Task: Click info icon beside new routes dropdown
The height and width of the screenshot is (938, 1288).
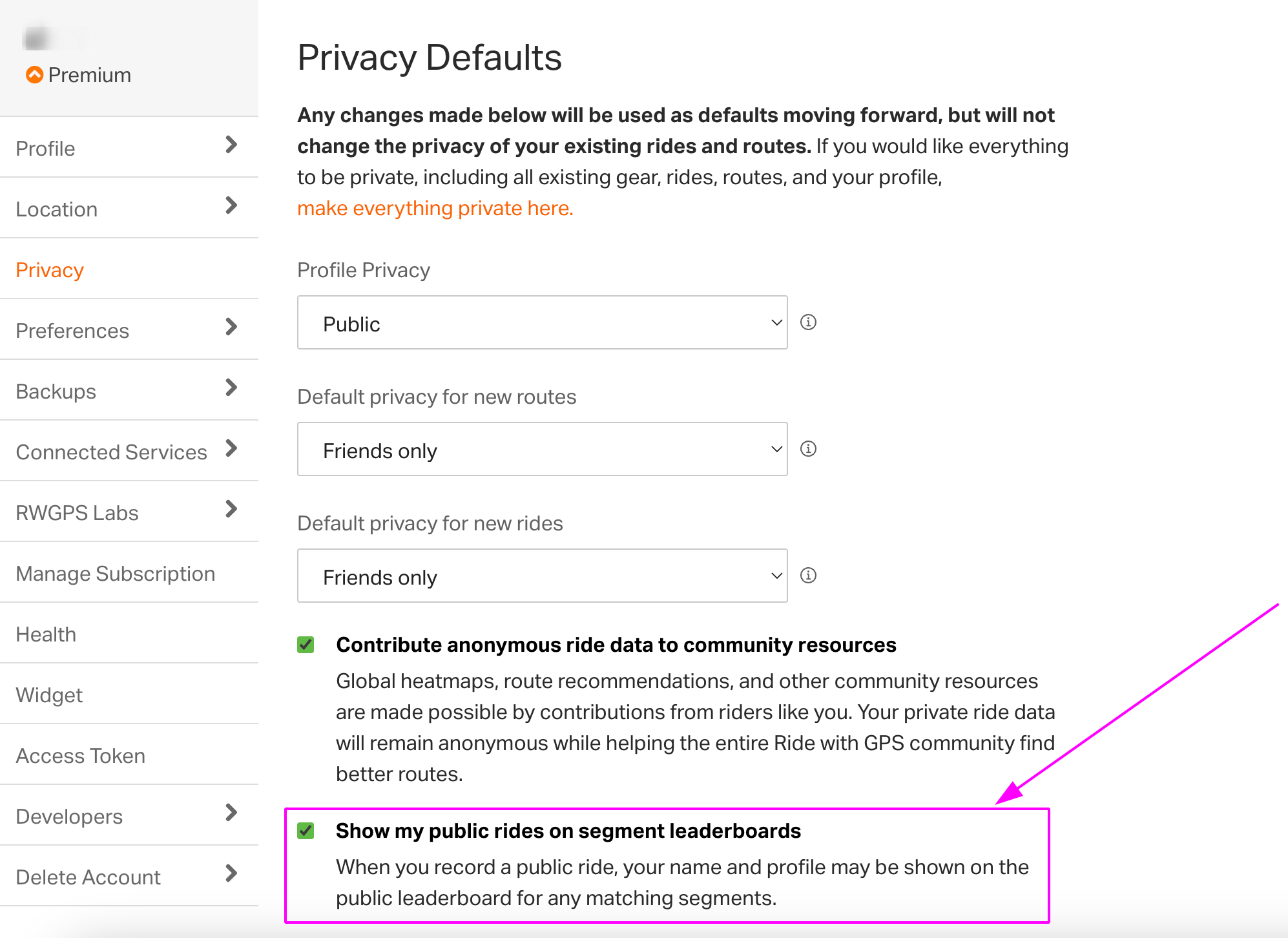Action: click(x=808, y=448)
